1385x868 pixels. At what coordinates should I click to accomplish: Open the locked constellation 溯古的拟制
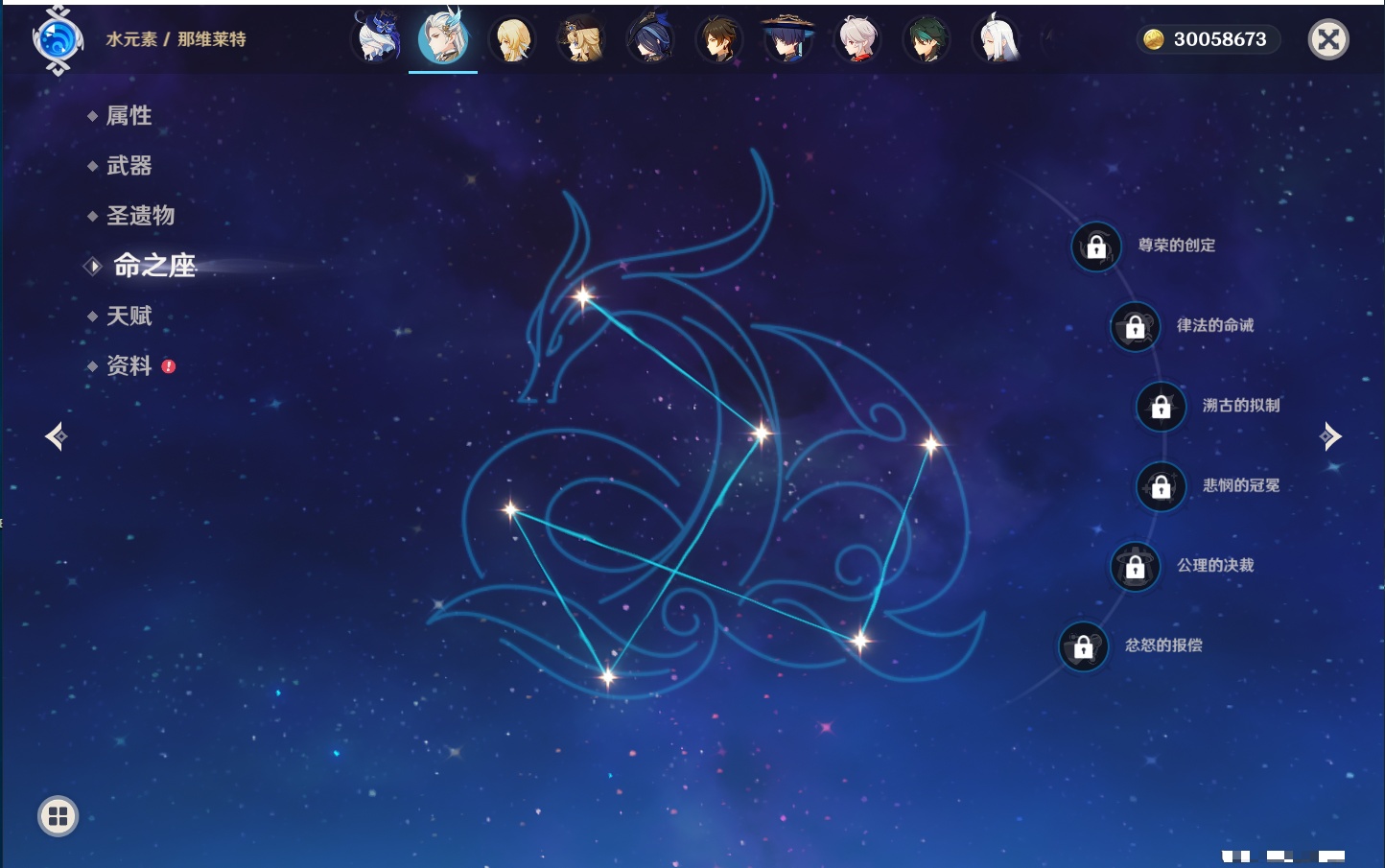[1162, 407]
